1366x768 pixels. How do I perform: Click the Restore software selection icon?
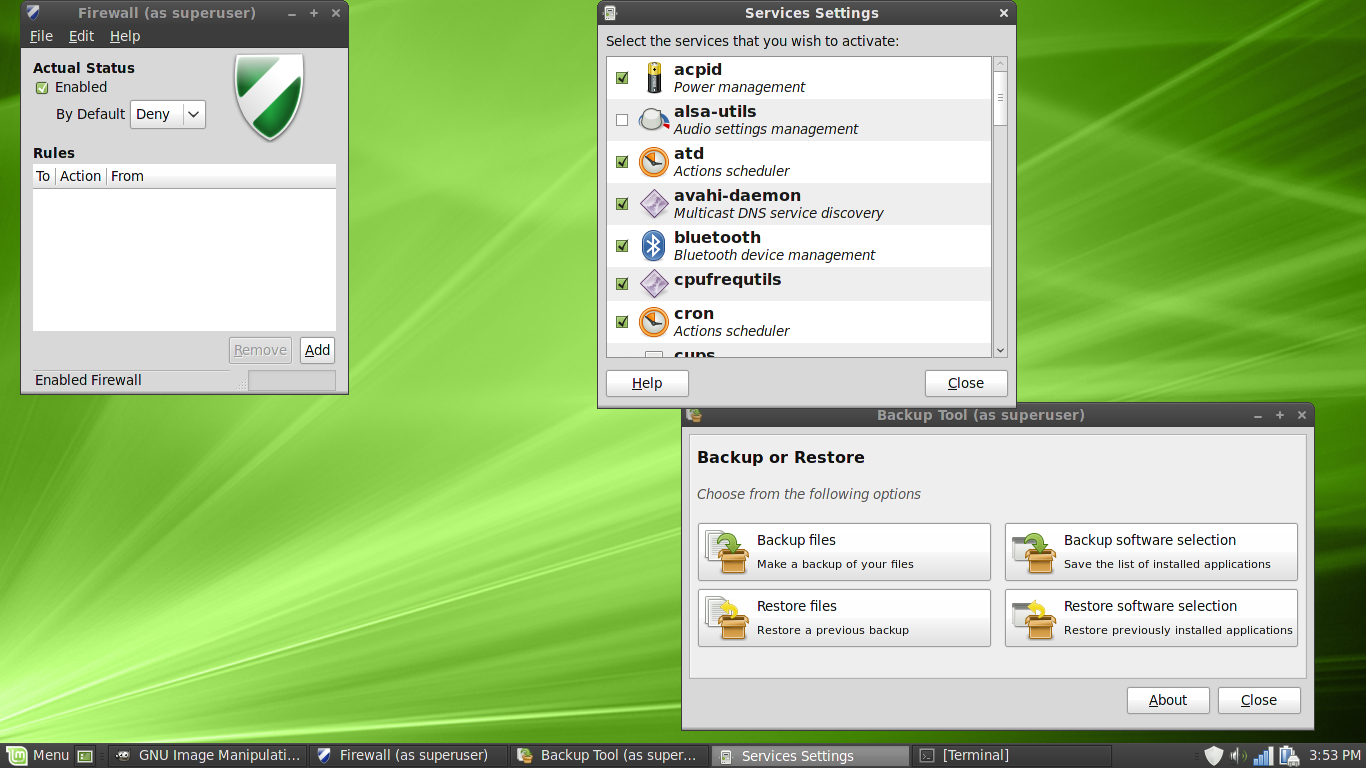tap(1034, 618)
